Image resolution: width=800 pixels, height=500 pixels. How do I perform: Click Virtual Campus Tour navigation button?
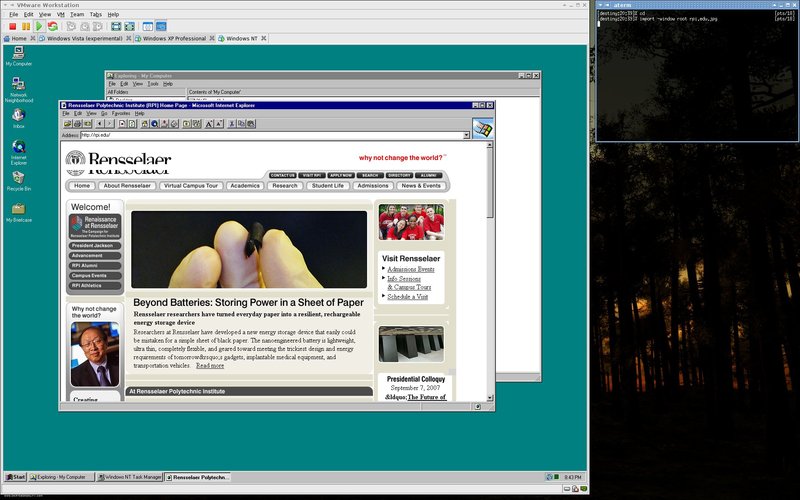[191, 186]
